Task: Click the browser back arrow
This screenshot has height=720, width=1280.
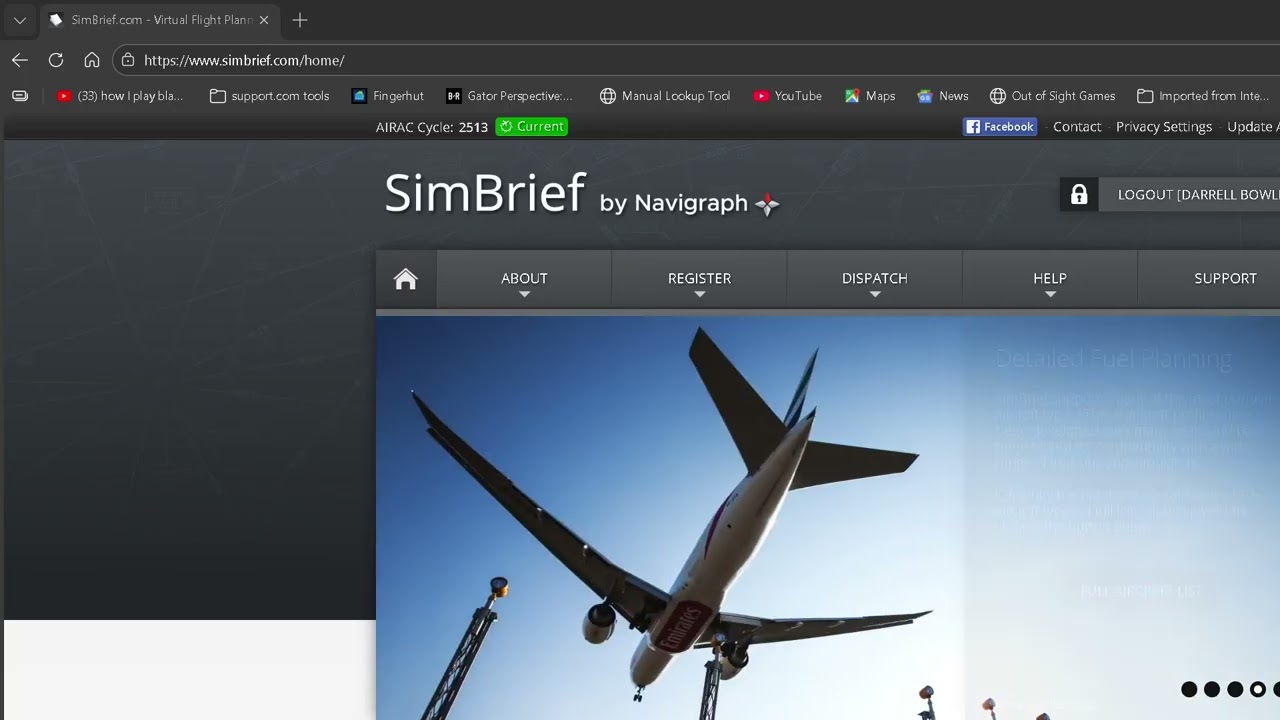Action: click(x=20, y=60)
